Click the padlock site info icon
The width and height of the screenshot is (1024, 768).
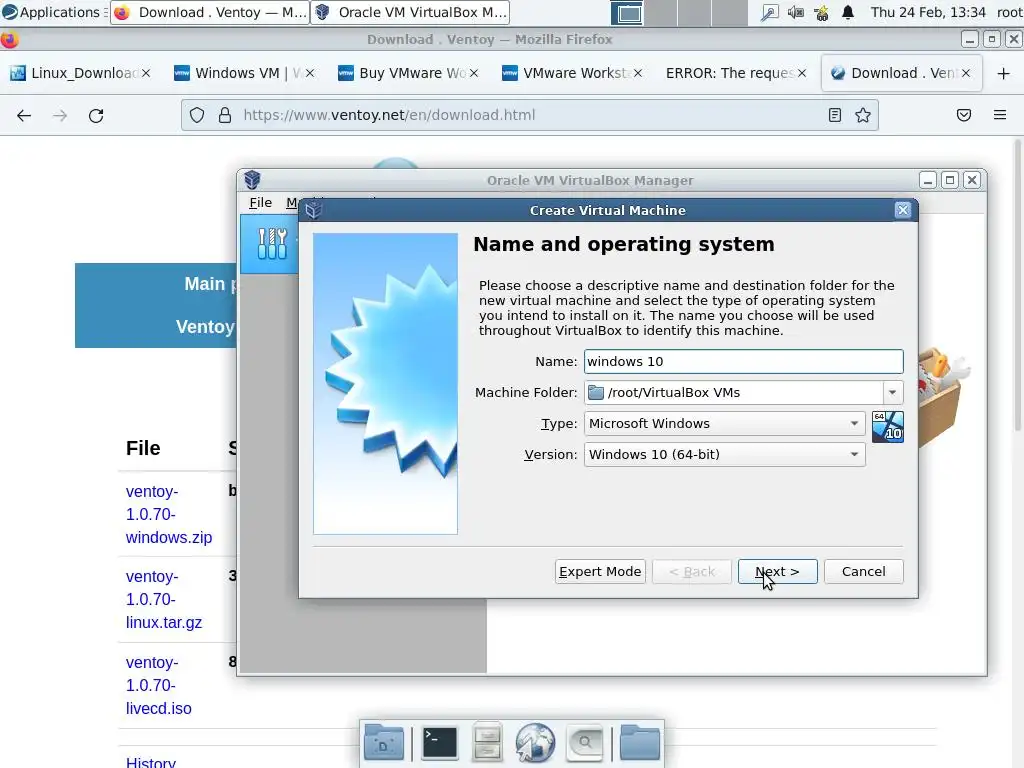point(225,116)
